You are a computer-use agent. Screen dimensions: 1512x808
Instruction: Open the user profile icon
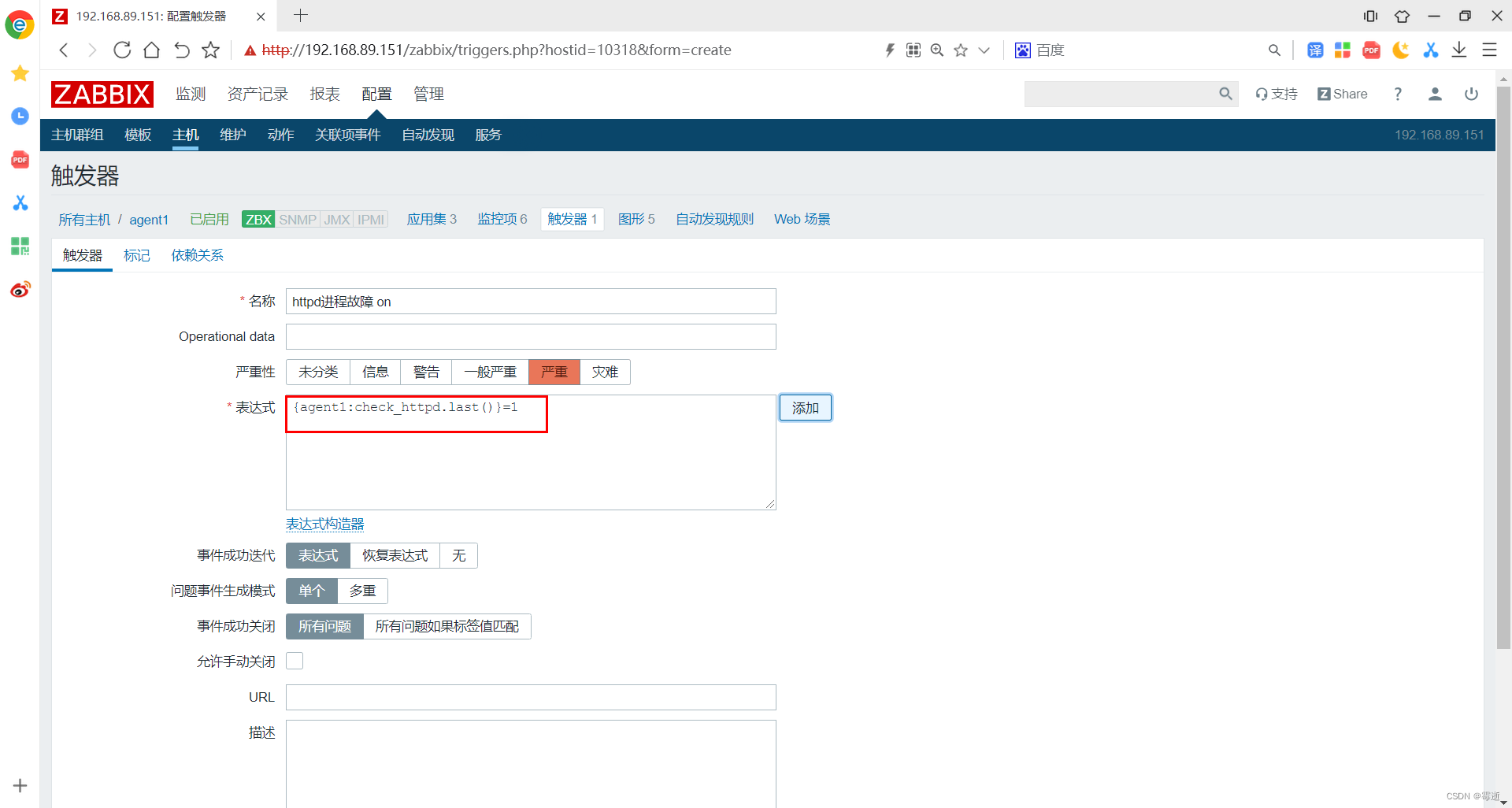(x=1435, y=94)
